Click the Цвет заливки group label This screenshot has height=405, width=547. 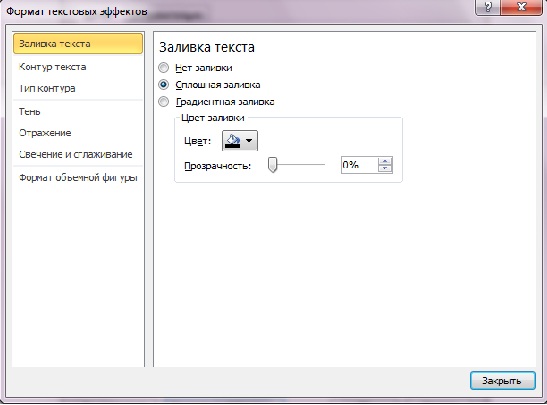[212, 118]
